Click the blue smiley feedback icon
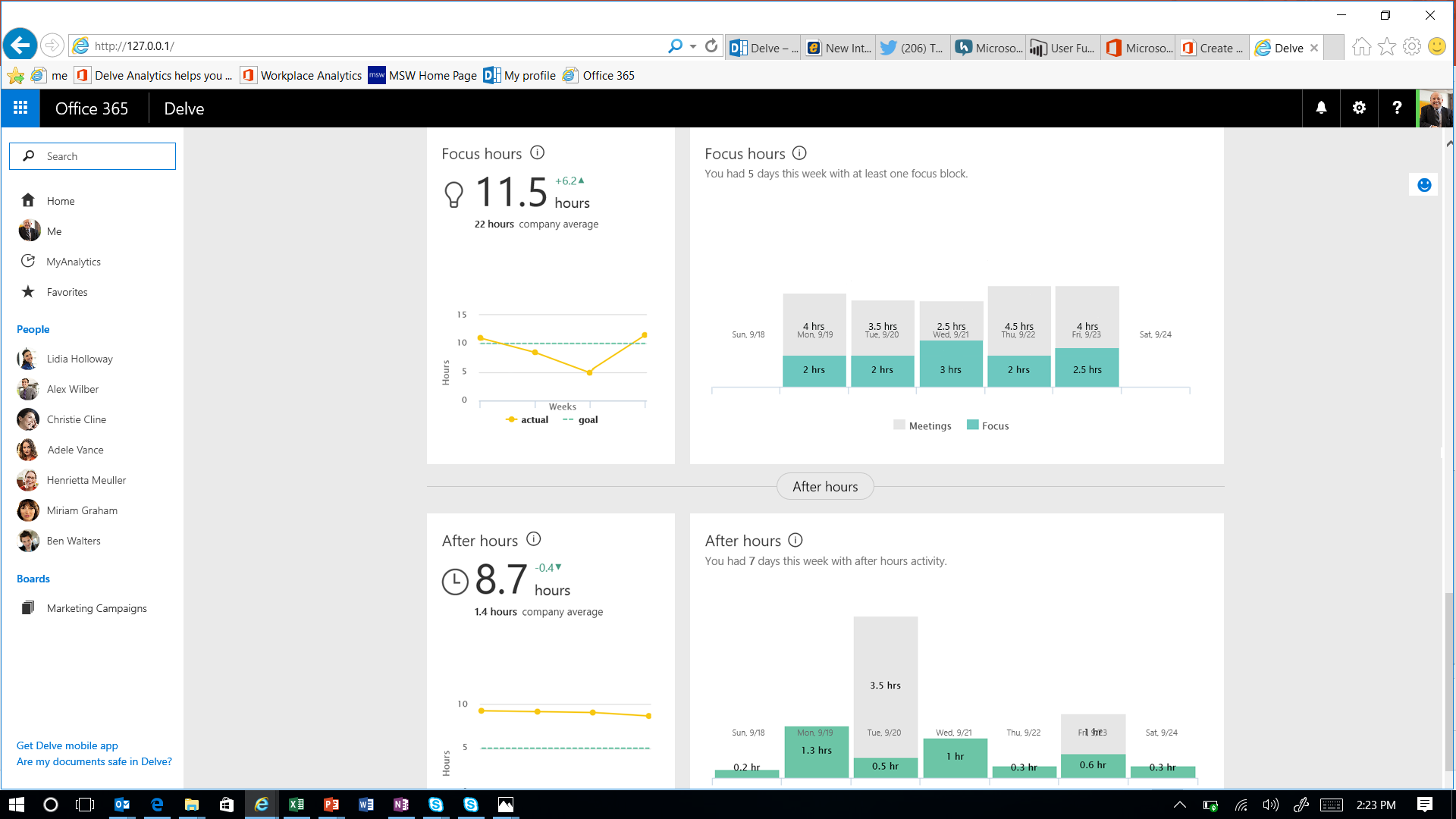 (1424, 185)
